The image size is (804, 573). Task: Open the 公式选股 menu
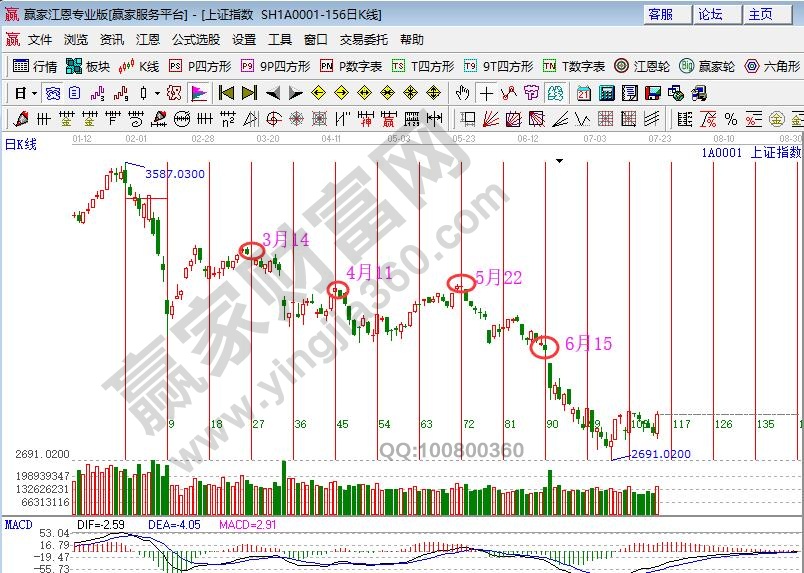[x=195, y=40]
